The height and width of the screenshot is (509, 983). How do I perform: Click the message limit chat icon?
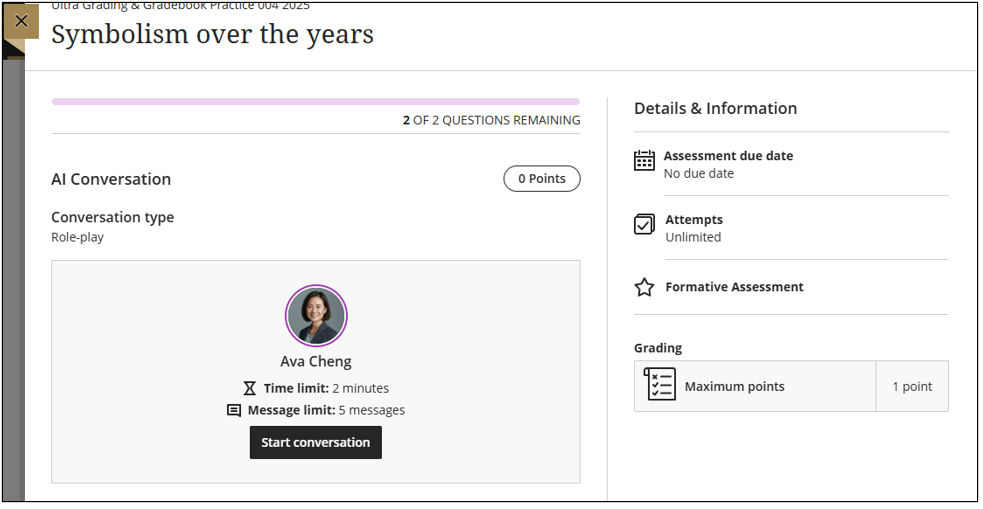234,411
